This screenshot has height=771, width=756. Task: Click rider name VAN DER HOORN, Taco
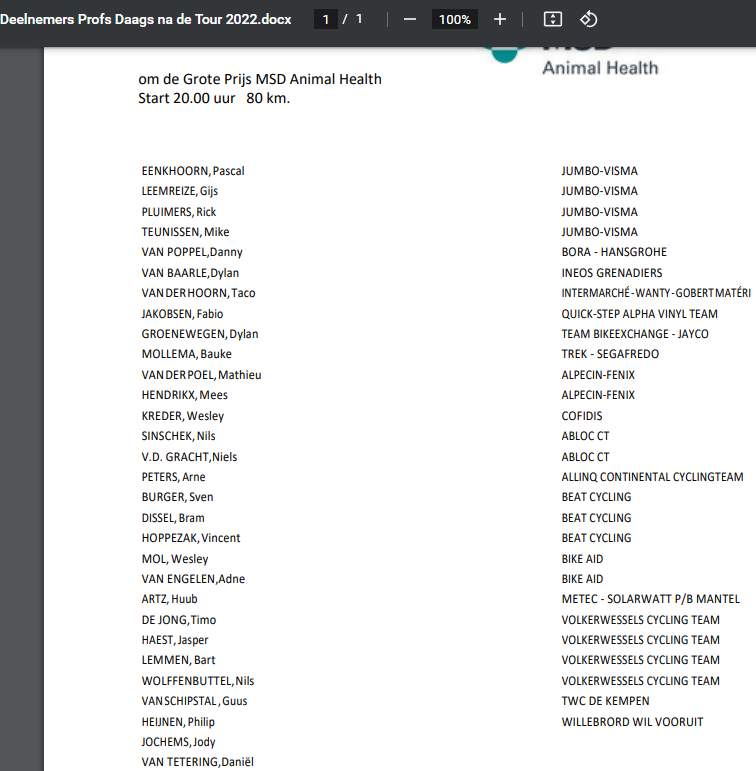pyautogui.click(x=198, y=293)
